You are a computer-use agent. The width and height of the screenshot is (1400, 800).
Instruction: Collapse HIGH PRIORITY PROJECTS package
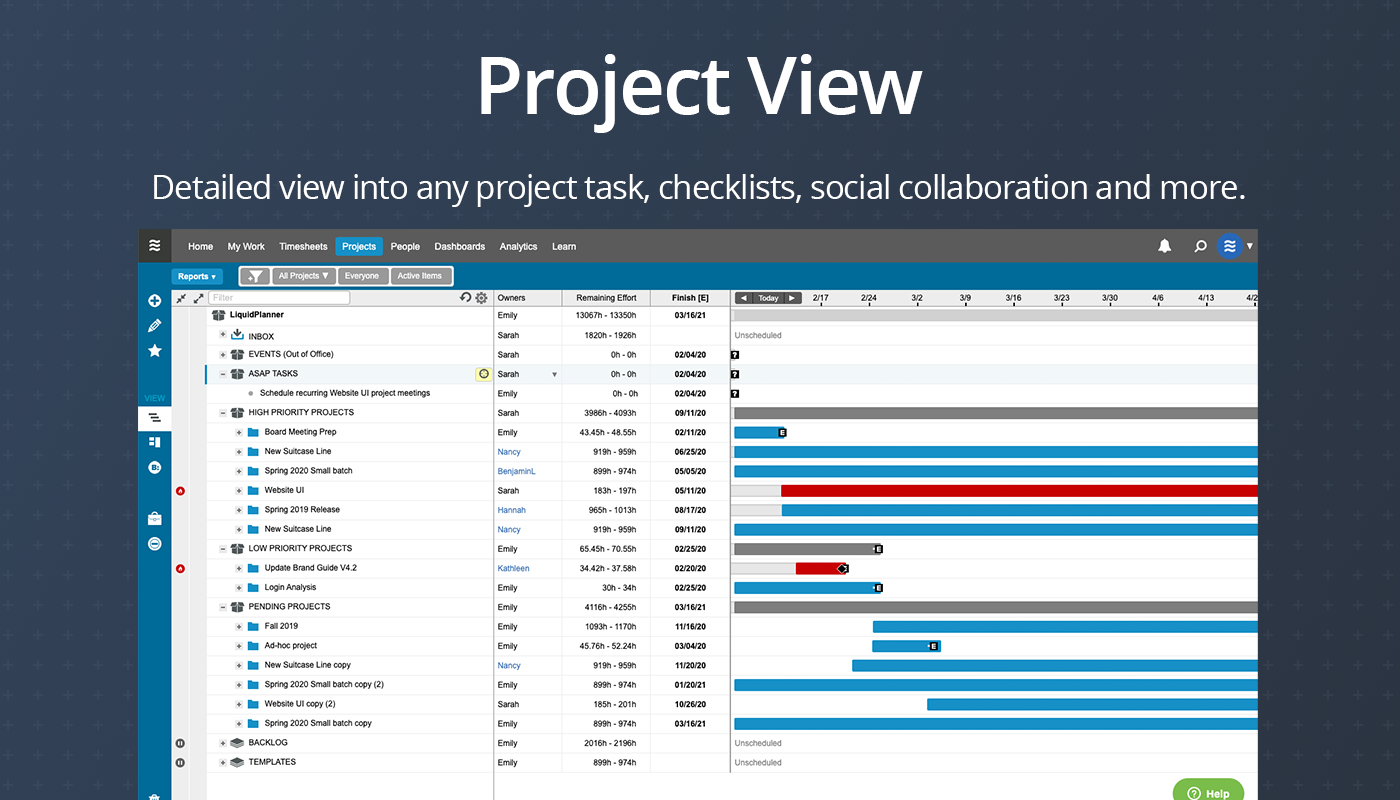tap(223, 412)
